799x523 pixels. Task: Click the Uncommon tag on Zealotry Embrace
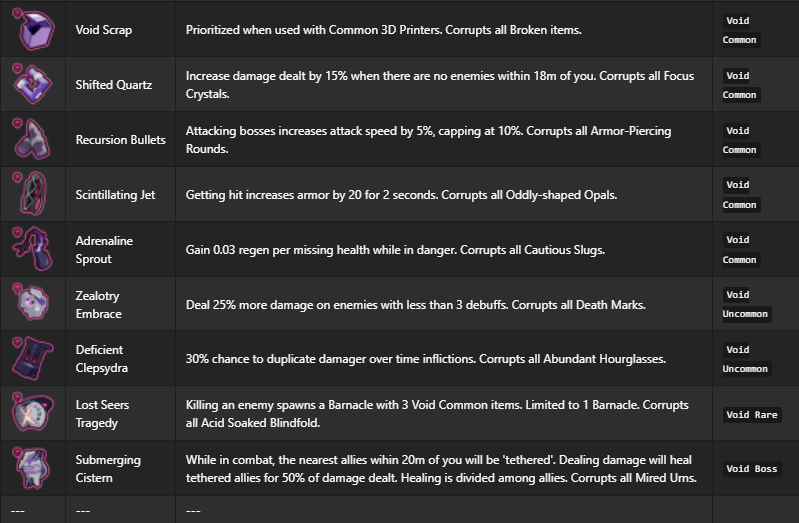[746, 314]
